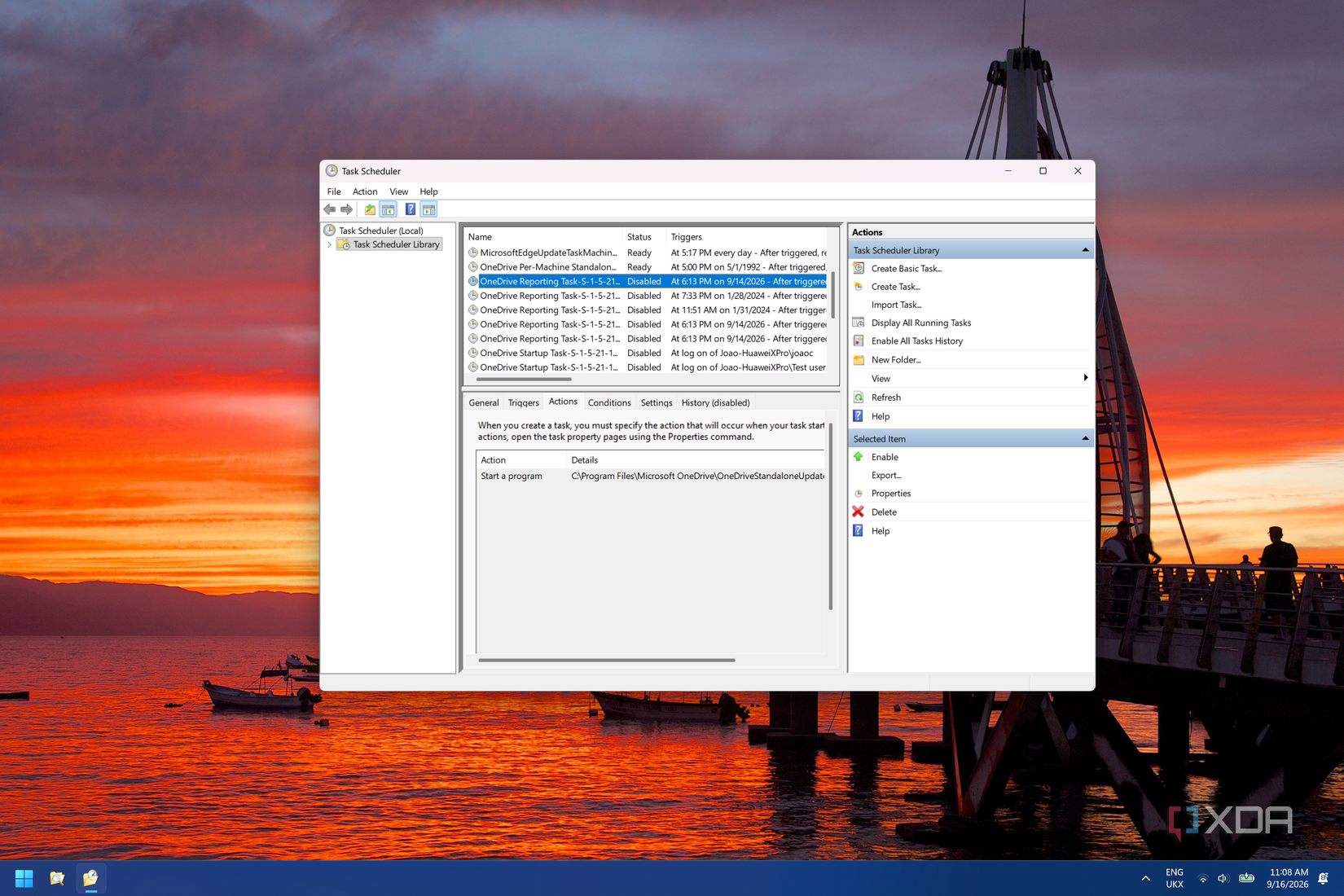
Task: Click the green Enable arrow icon
Action: [859, 457]
